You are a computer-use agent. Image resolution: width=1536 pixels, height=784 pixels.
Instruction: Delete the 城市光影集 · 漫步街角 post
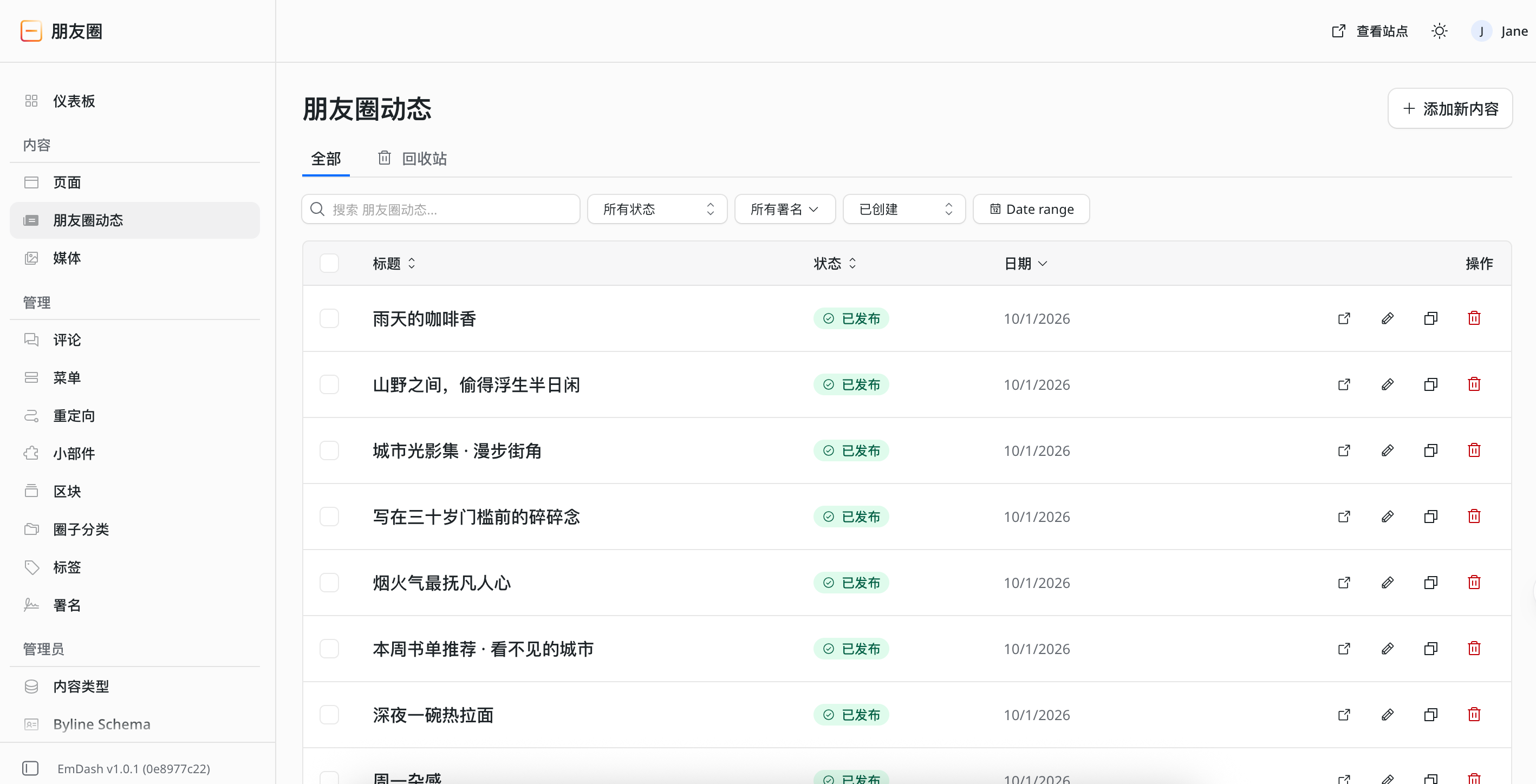(x=1474, y=450)
